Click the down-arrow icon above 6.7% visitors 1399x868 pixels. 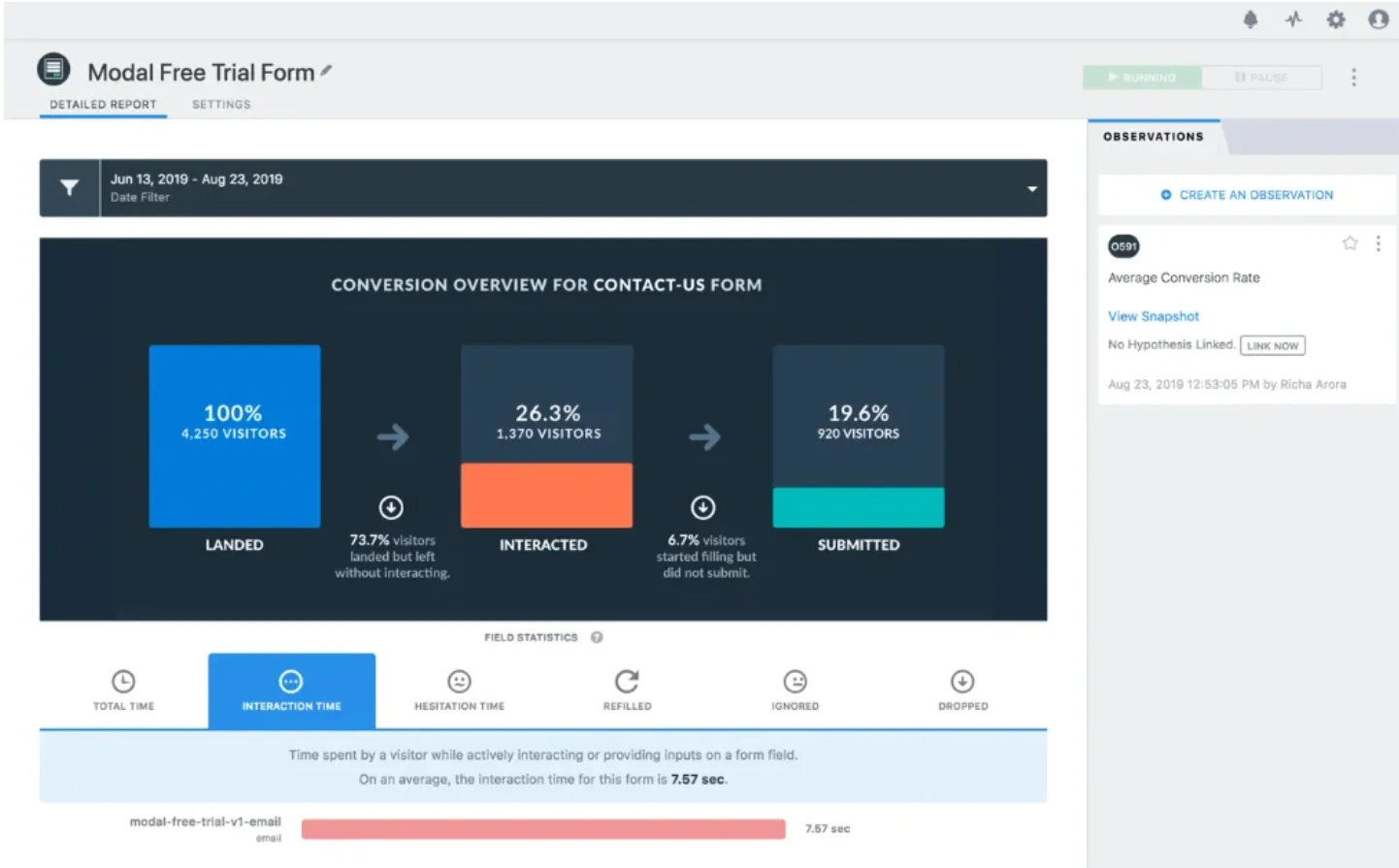pos(703,507)
